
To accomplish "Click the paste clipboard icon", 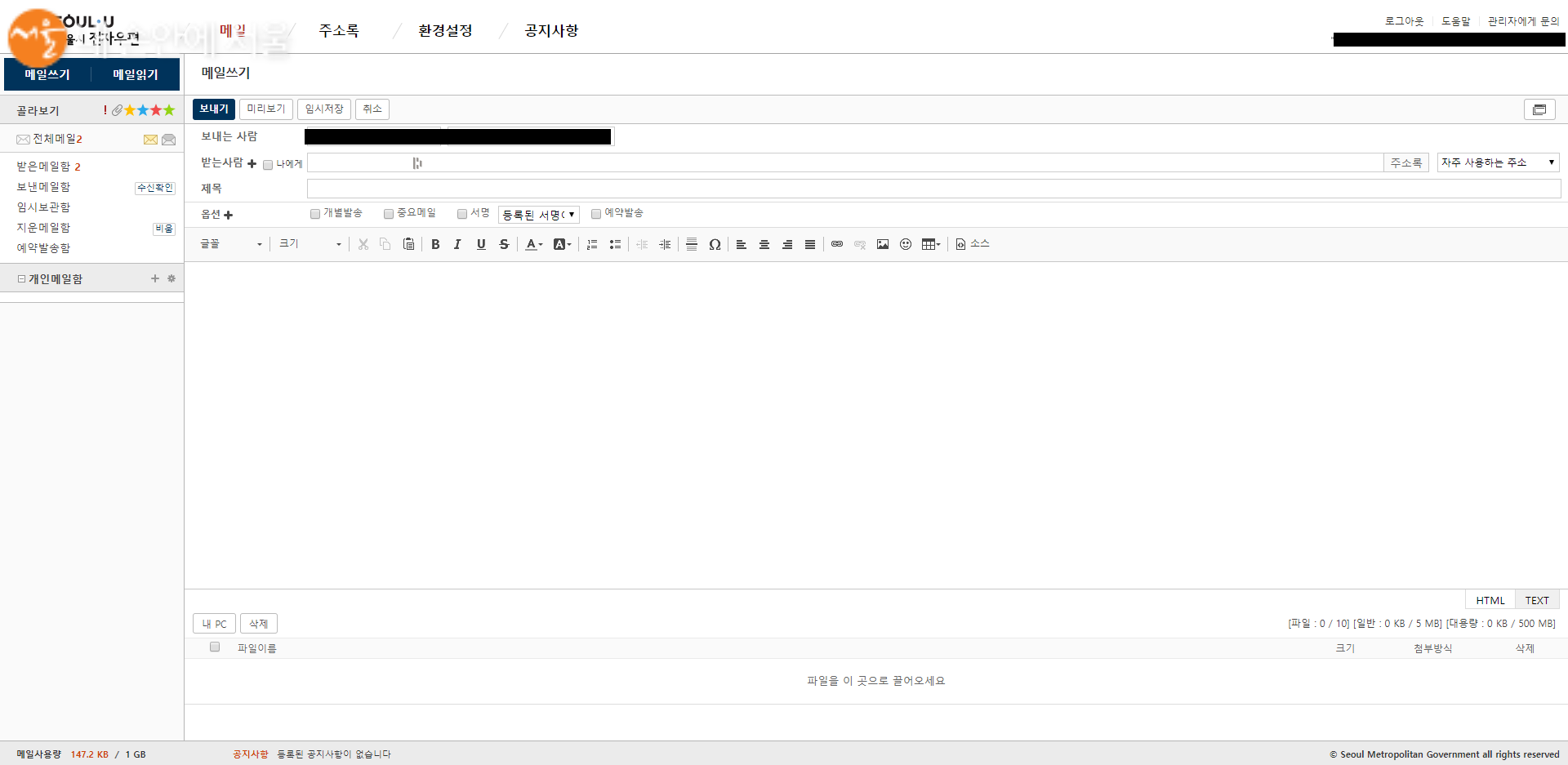I will (408, 244).
